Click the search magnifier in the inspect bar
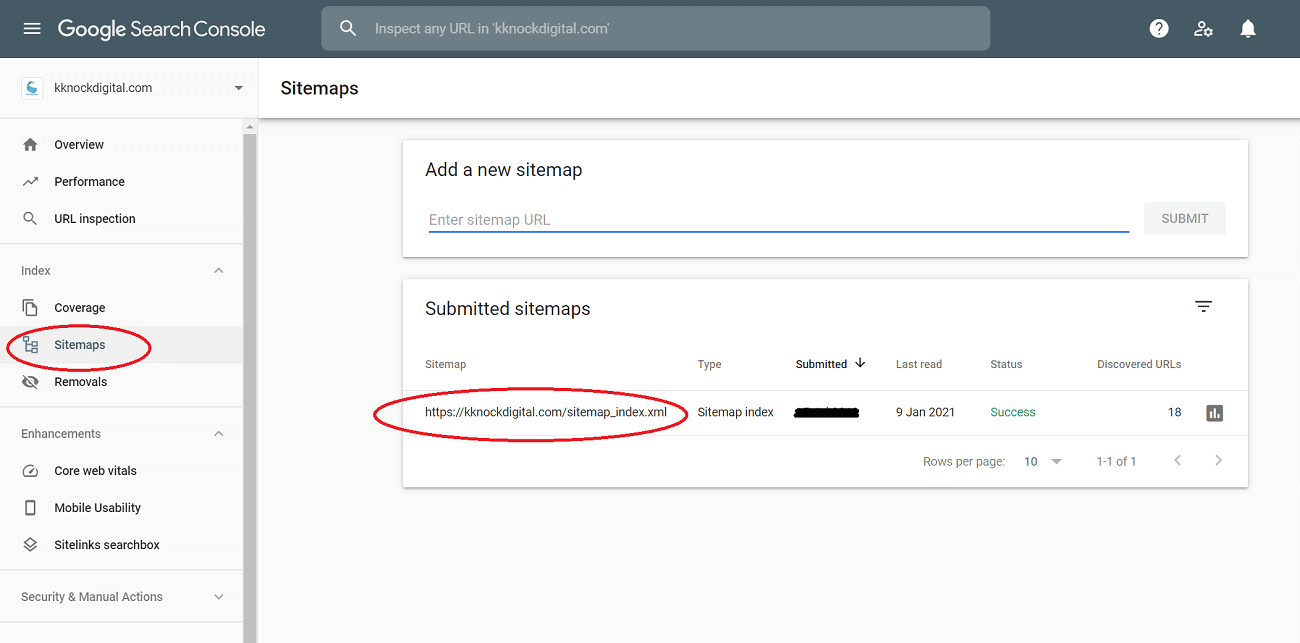Screen dimensions: 1300x643 [x=347, y=28]
